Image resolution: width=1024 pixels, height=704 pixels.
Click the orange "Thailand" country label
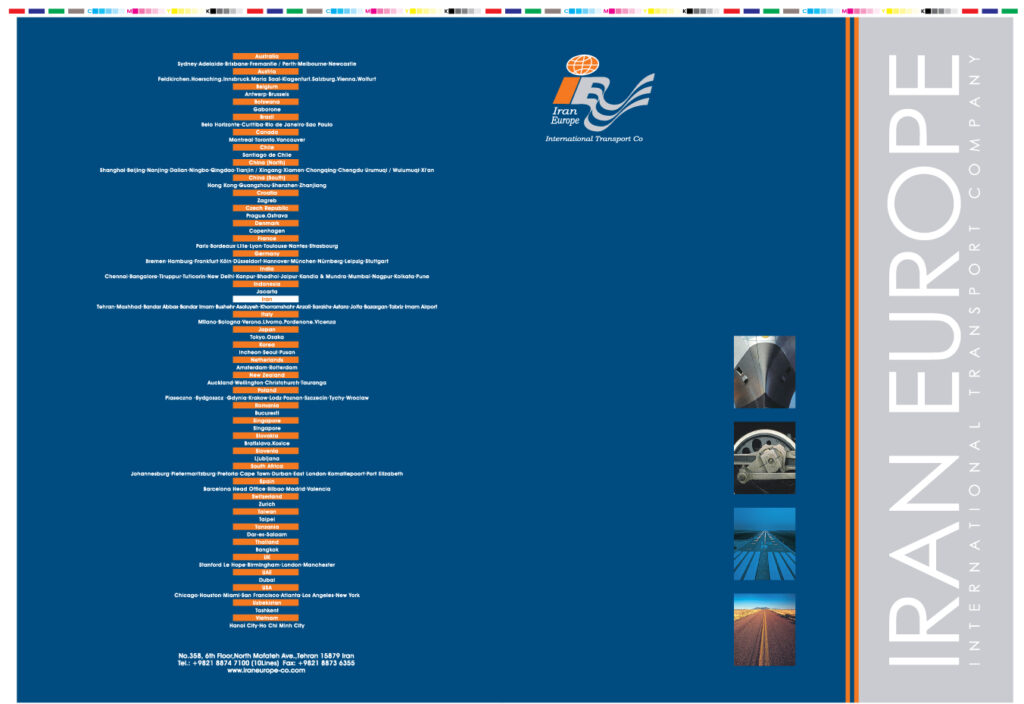266,541
